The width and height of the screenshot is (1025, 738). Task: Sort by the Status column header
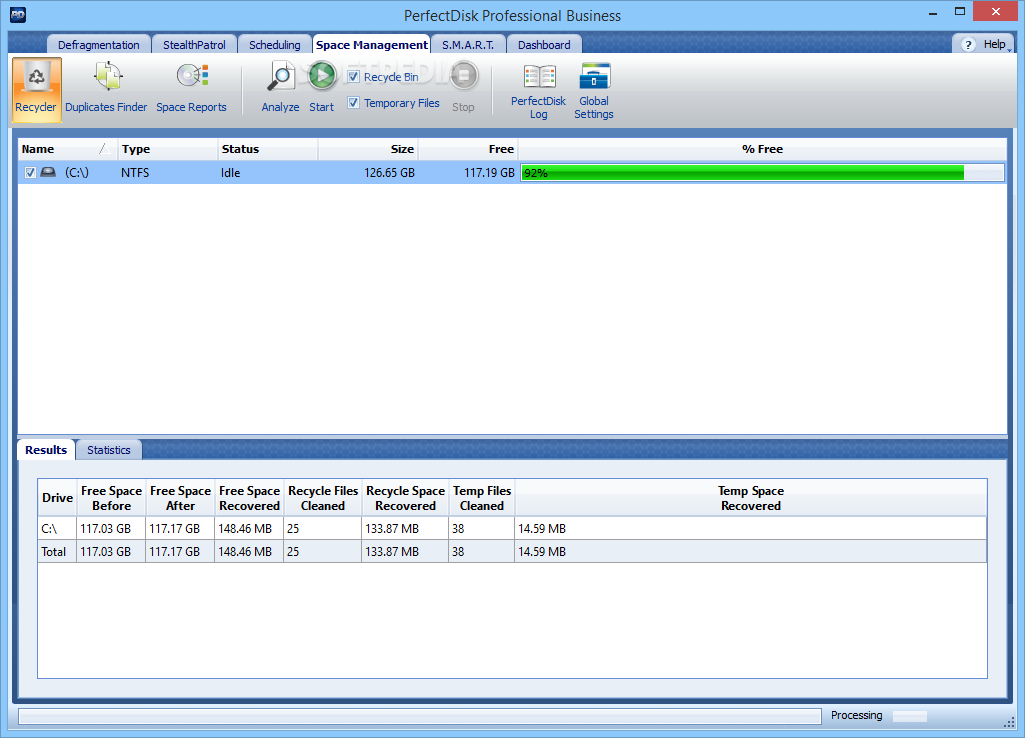tap(267, 149)
